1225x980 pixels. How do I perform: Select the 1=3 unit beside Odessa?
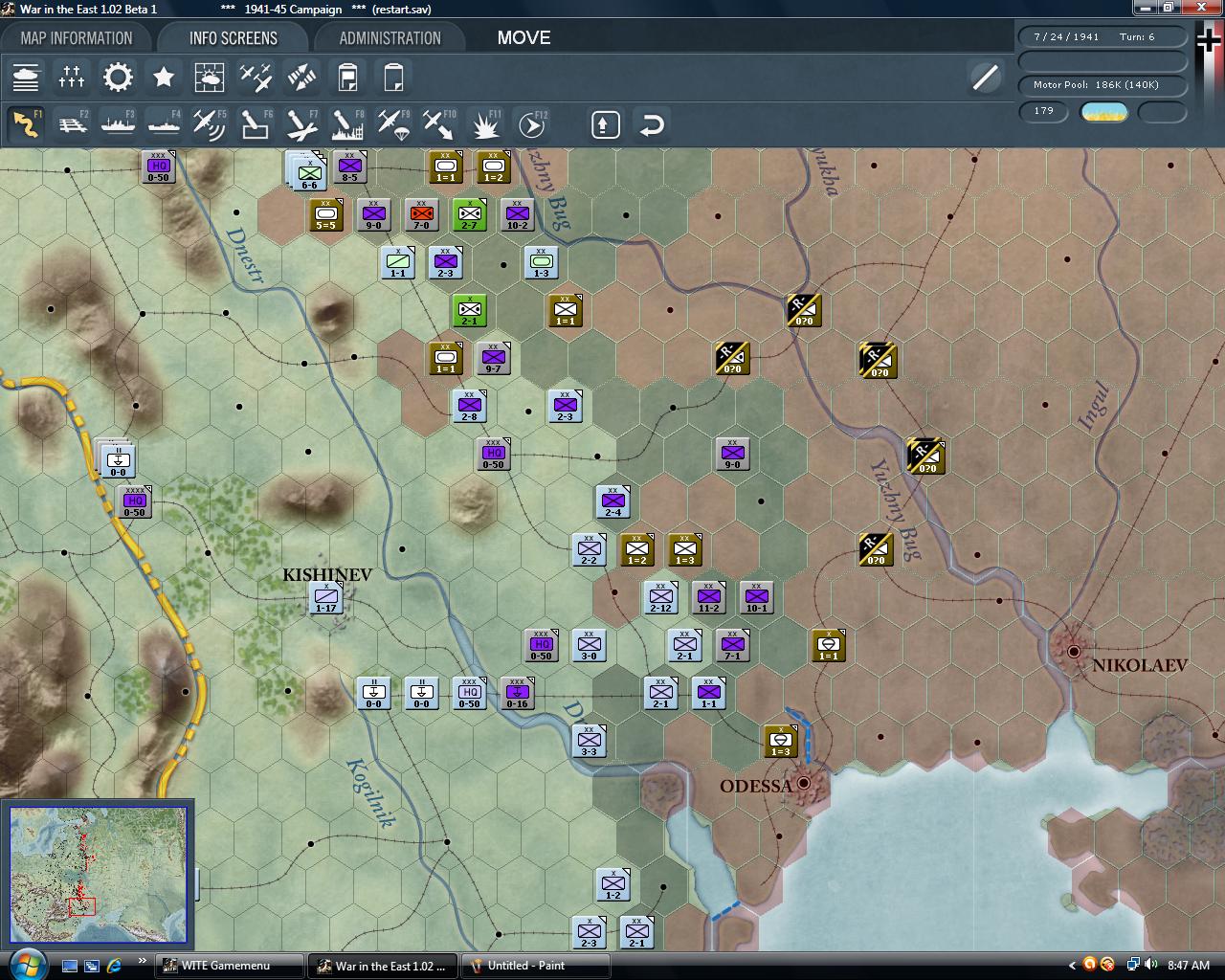pos(780,741)
